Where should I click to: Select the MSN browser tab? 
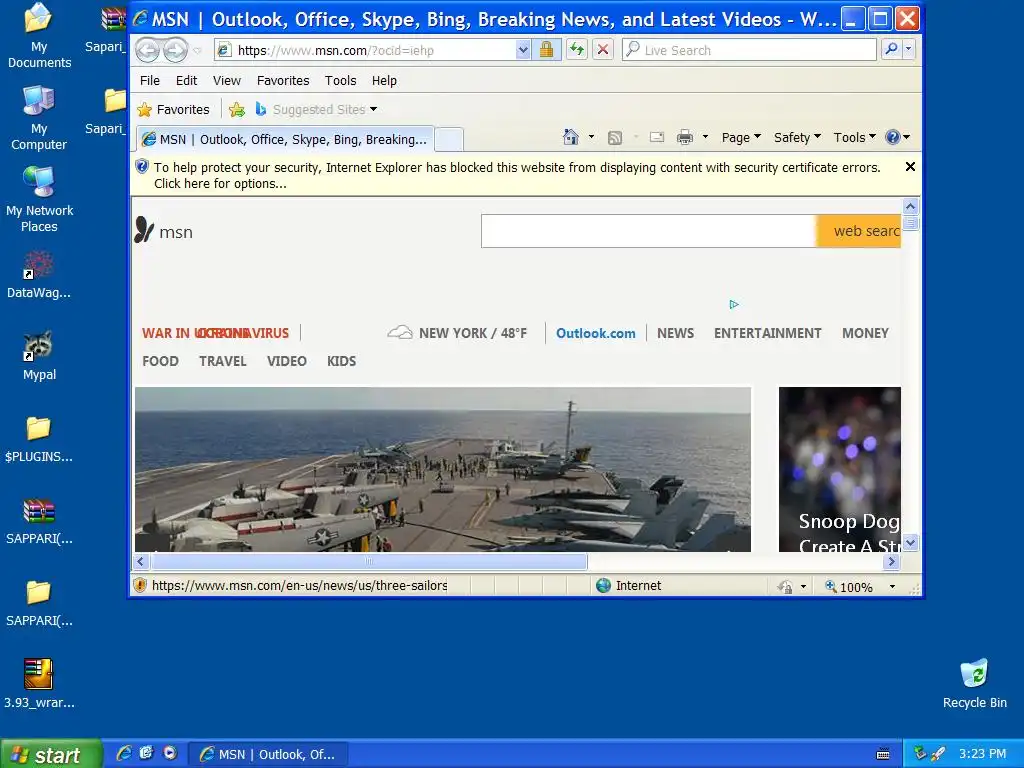pyautogui.click(x=285, y=139)
